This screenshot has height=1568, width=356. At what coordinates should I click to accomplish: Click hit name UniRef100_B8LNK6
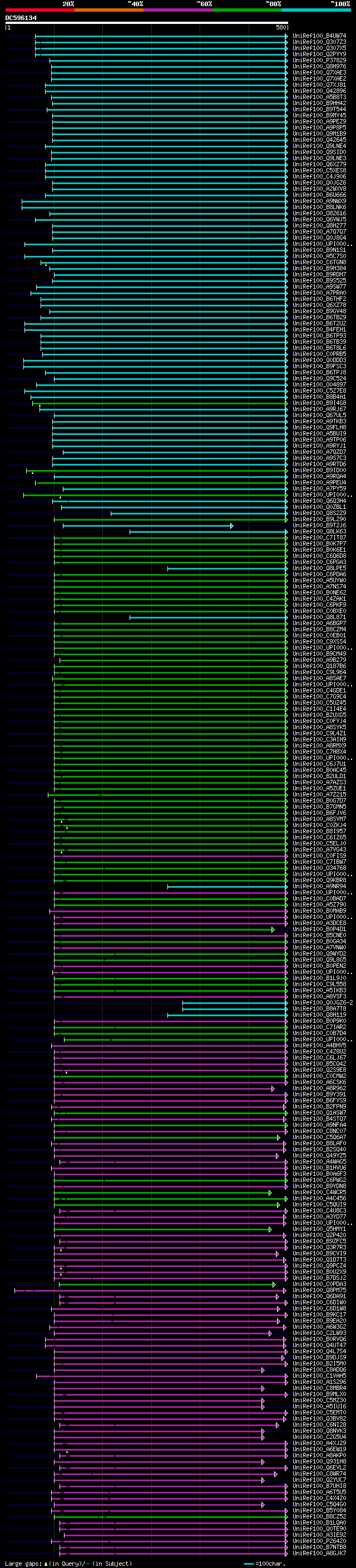(319, 207)
